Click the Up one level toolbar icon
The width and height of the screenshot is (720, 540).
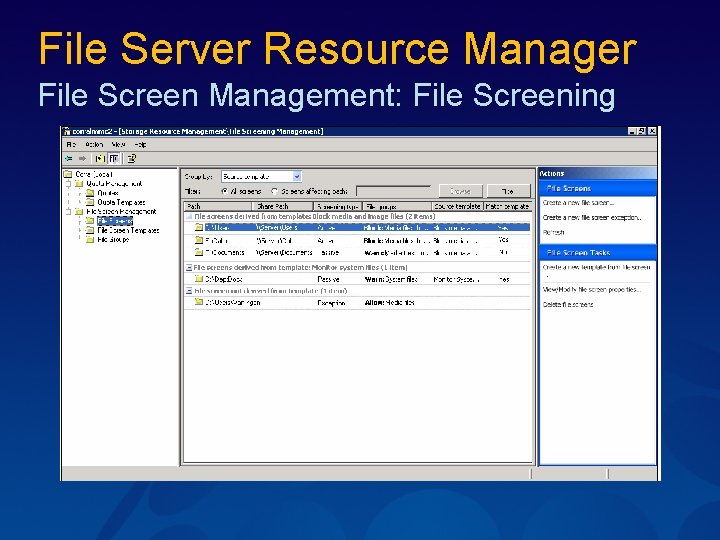pos(99,158)
